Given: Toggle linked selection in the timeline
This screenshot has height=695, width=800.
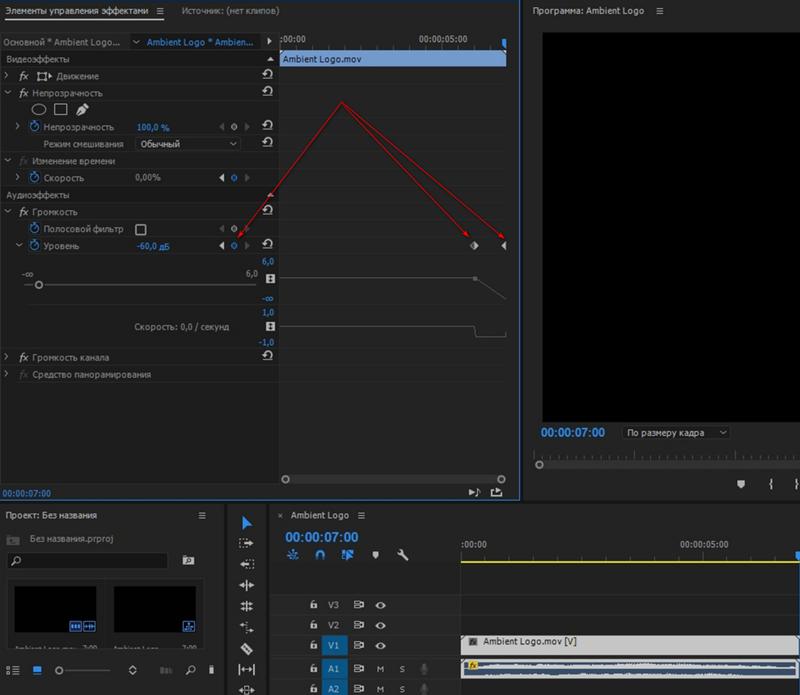Looking at the screenshot, I should [347, 555].
